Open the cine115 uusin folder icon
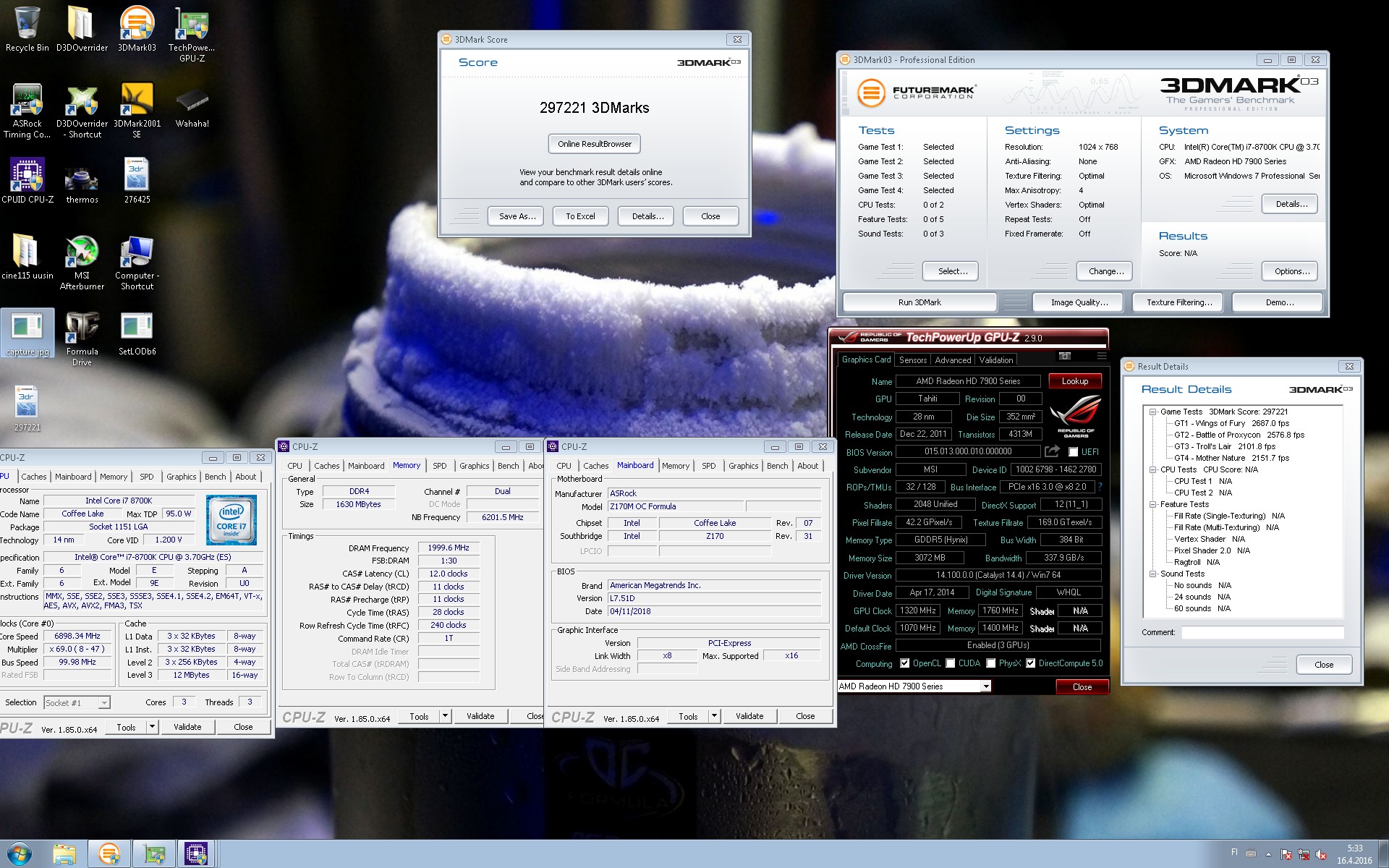This screenshot has height=868, width=1389. click(x=27, y=257)
